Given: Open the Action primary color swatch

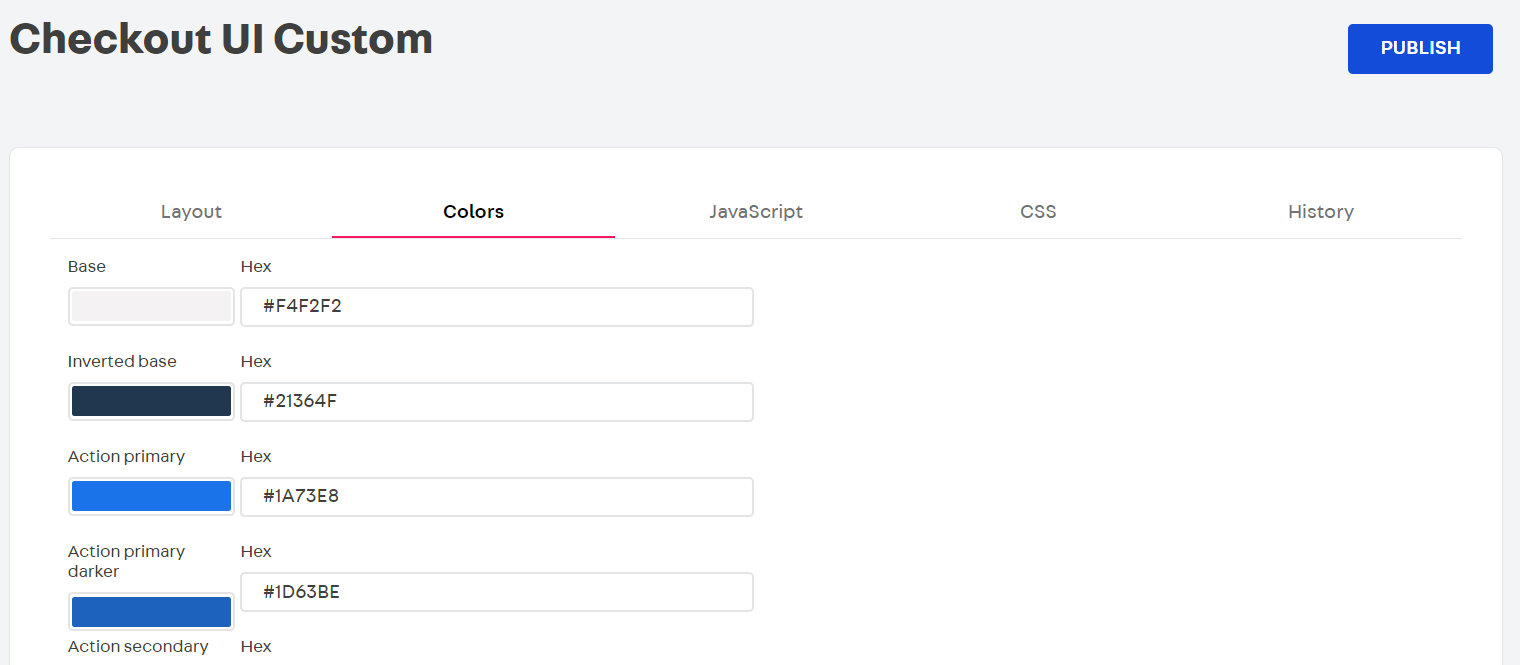Looking at the screenshot, I should 151,496.
